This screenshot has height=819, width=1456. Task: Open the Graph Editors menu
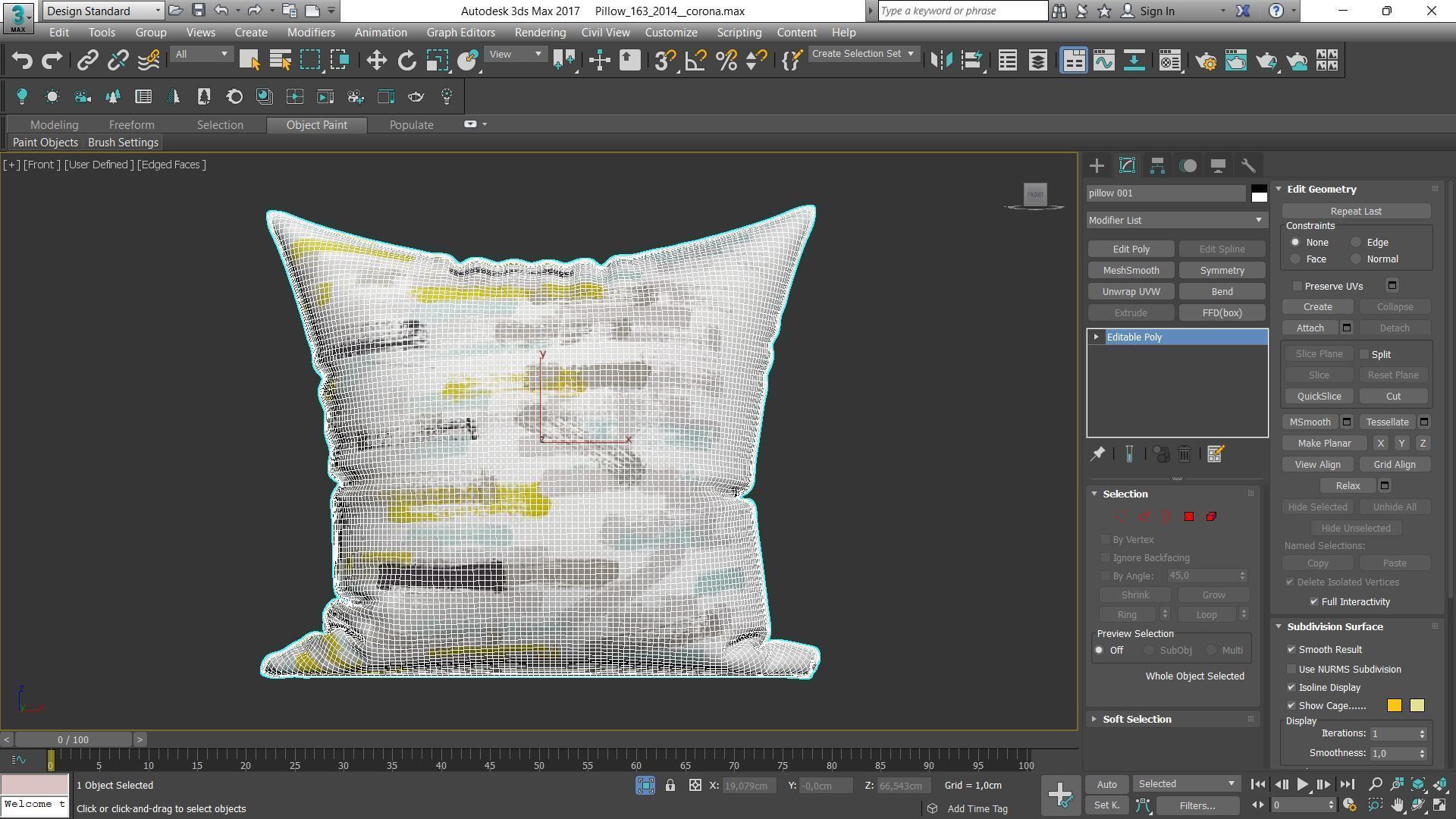(x=460, y=33)
